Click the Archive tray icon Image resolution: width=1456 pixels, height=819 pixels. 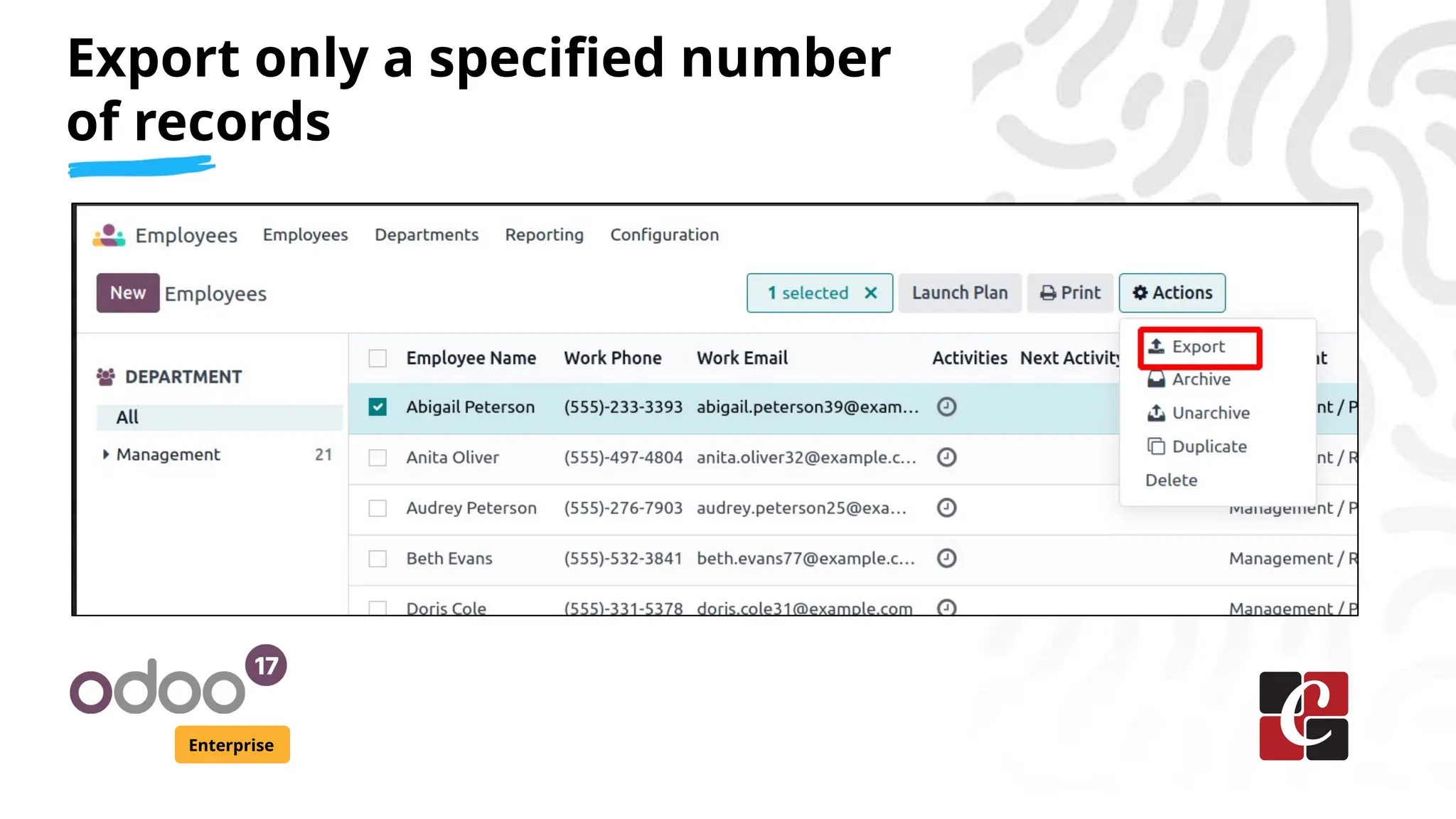[x=1157, y=379]
